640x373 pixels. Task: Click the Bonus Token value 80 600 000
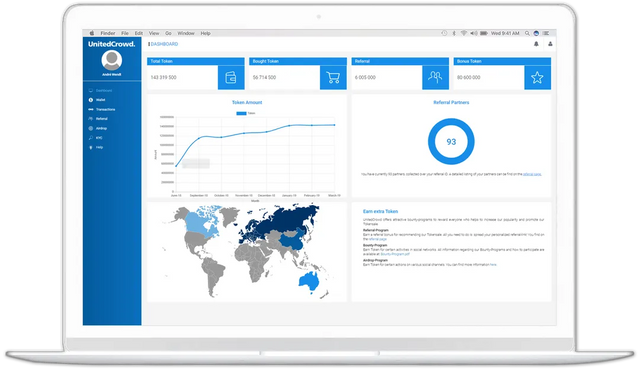[x=468, y=77]
